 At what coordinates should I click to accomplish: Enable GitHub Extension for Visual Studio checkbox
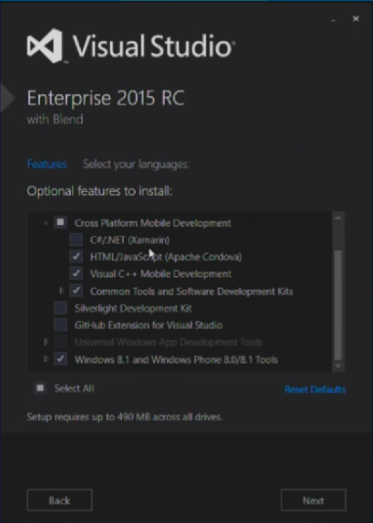[x=60, y=325]
